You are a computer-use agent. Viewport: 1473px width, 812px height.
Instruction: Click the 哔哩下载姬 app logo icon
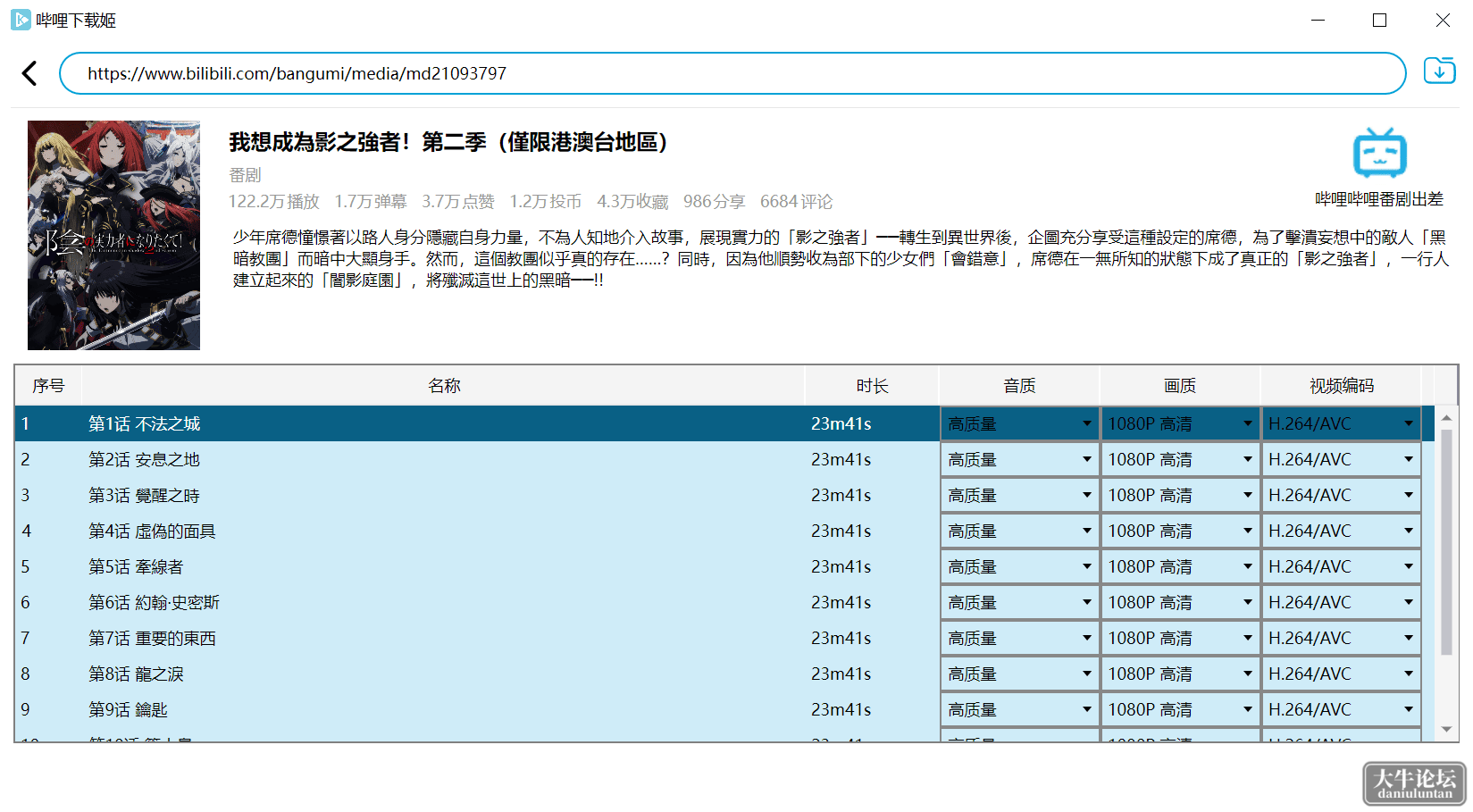[x=21, y=20]
